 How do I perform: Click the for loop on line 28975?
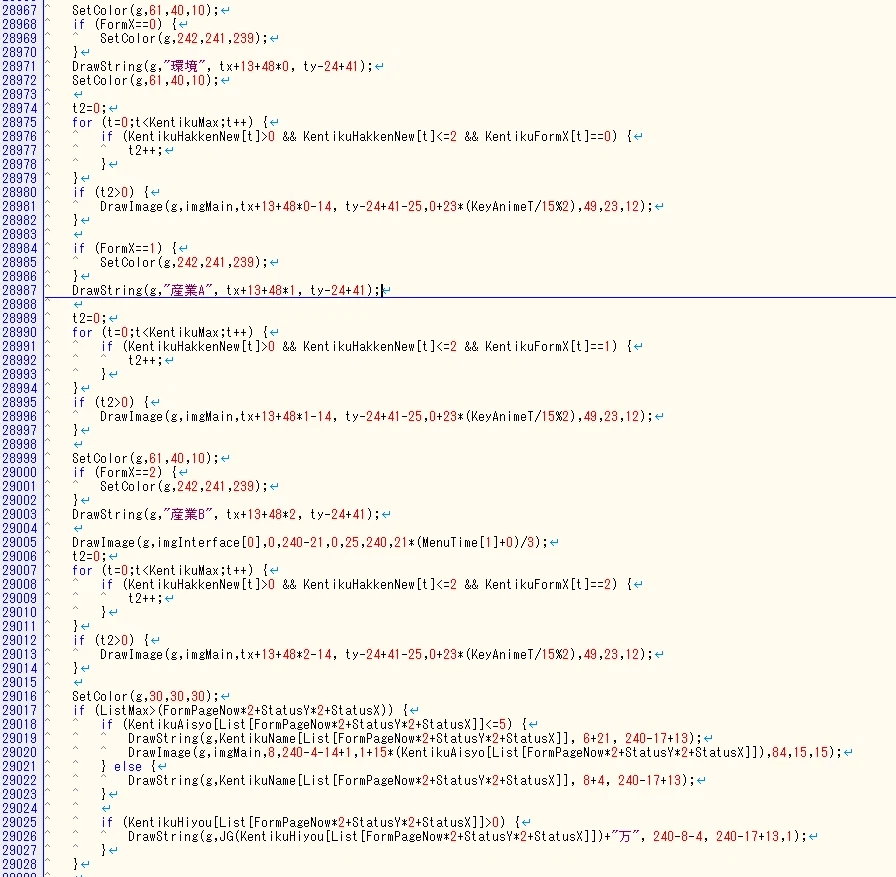pos(170,122)
